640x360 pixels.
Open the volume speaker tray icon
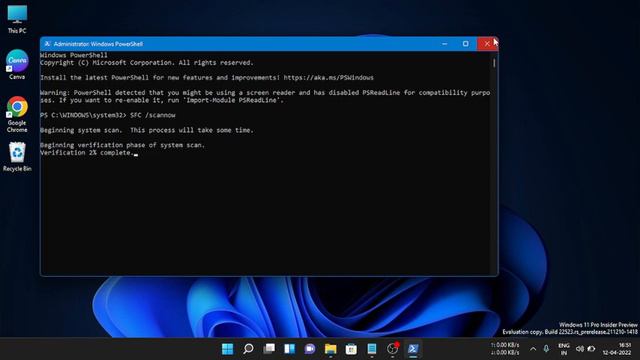point(580,349)
